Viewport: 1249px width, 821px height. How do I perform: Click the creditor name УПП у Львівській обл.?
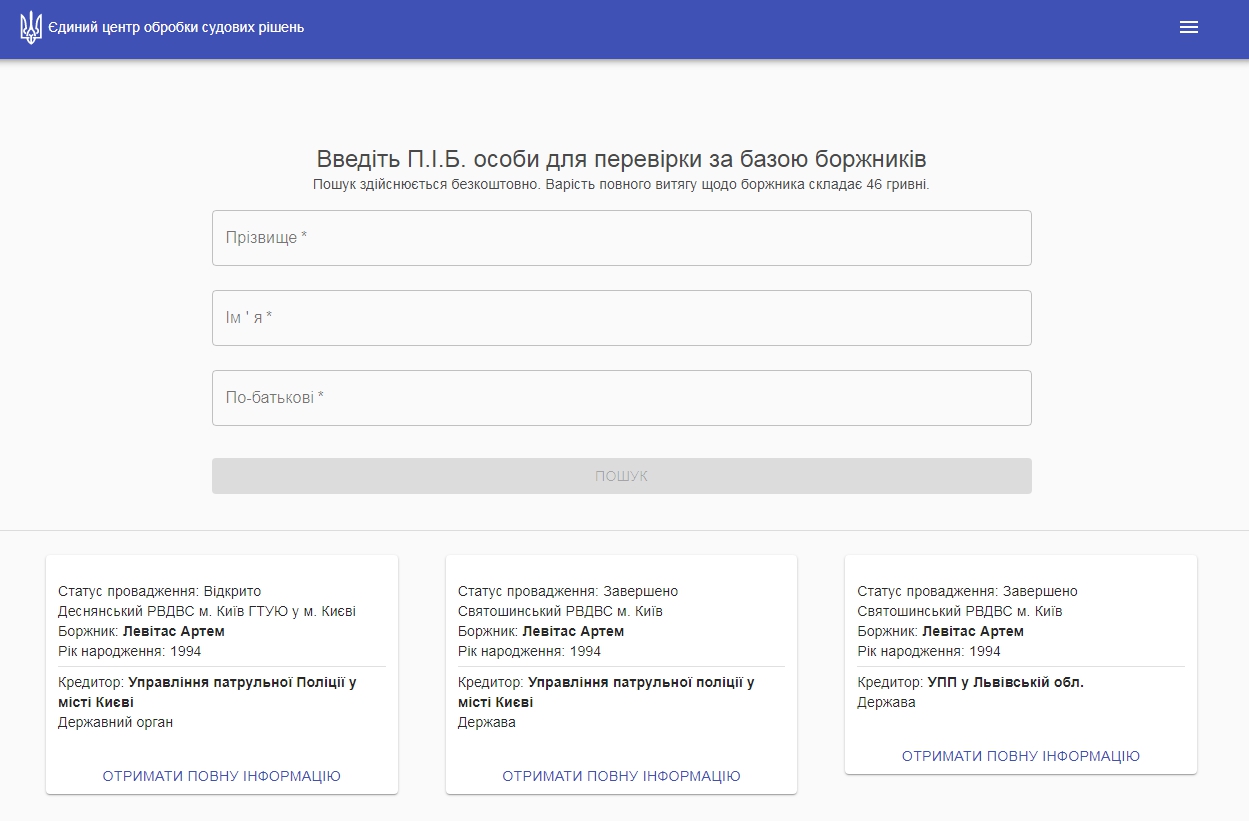tap(1005, 682)
